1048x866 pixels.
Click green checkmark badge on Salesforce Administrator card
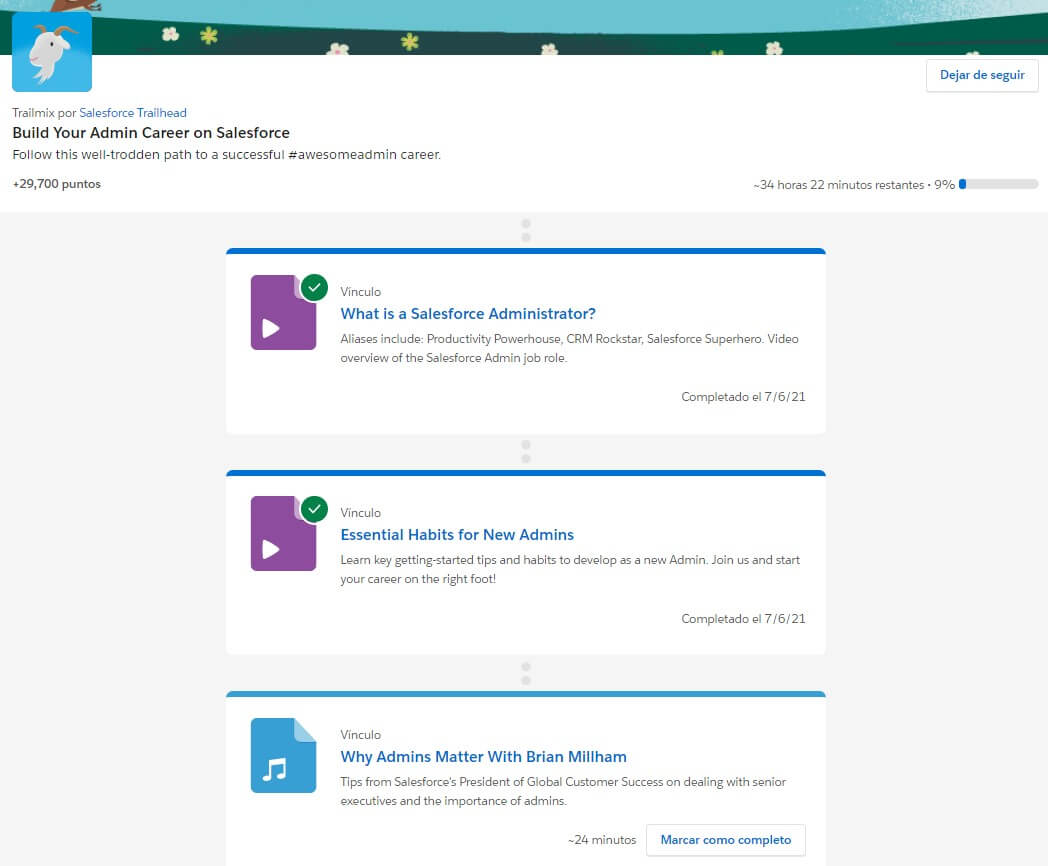[314, 288]
